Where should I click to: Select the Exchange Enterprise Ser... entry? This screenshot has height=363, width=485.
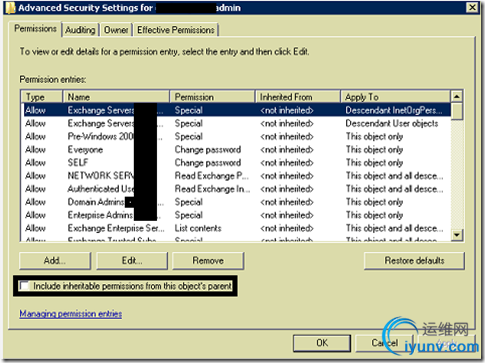coord(237,228)
